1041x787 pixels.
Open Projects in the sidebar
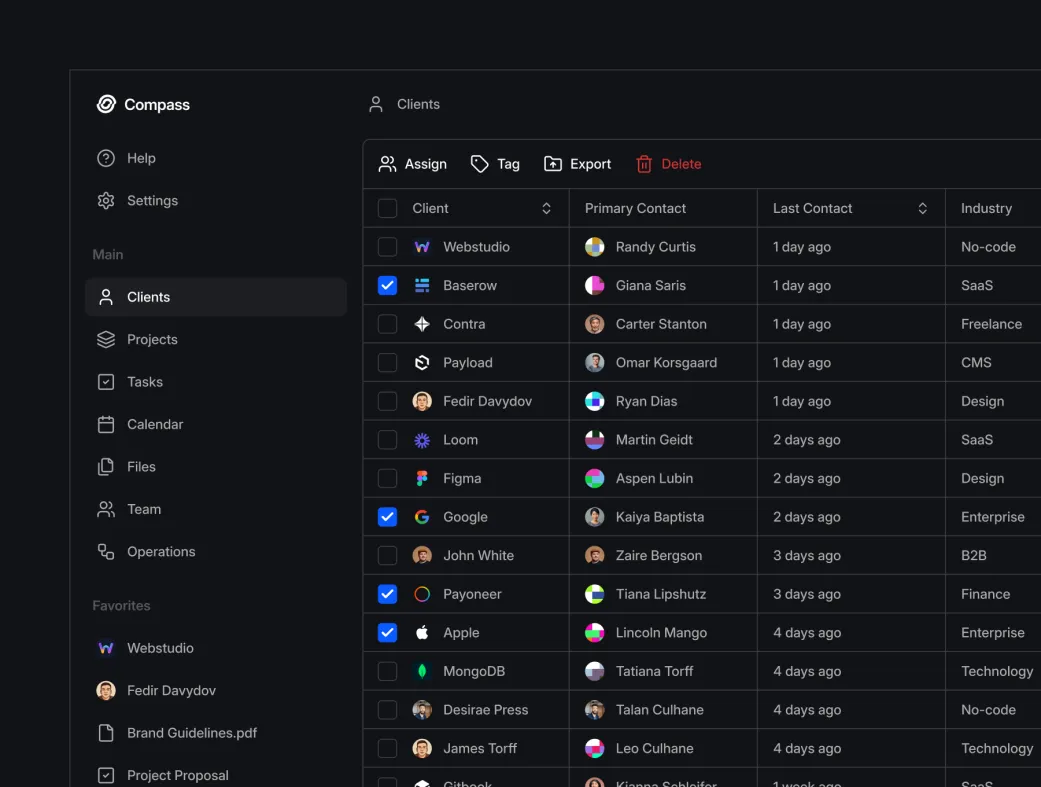[x=152, y=340]
